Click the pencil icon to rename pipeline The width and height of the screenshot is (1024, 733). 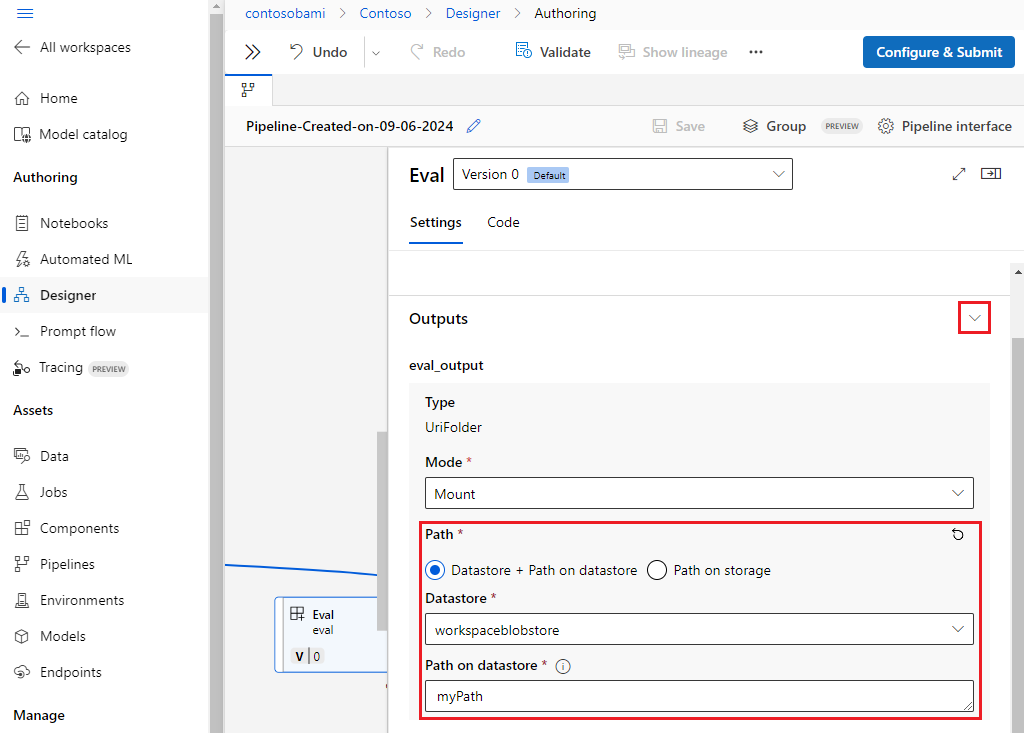(x=474, y=126)
